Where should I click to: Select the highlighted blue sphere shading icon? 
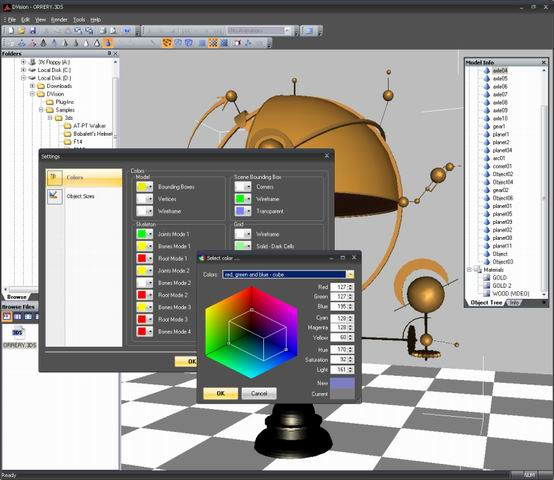(108, 43)
